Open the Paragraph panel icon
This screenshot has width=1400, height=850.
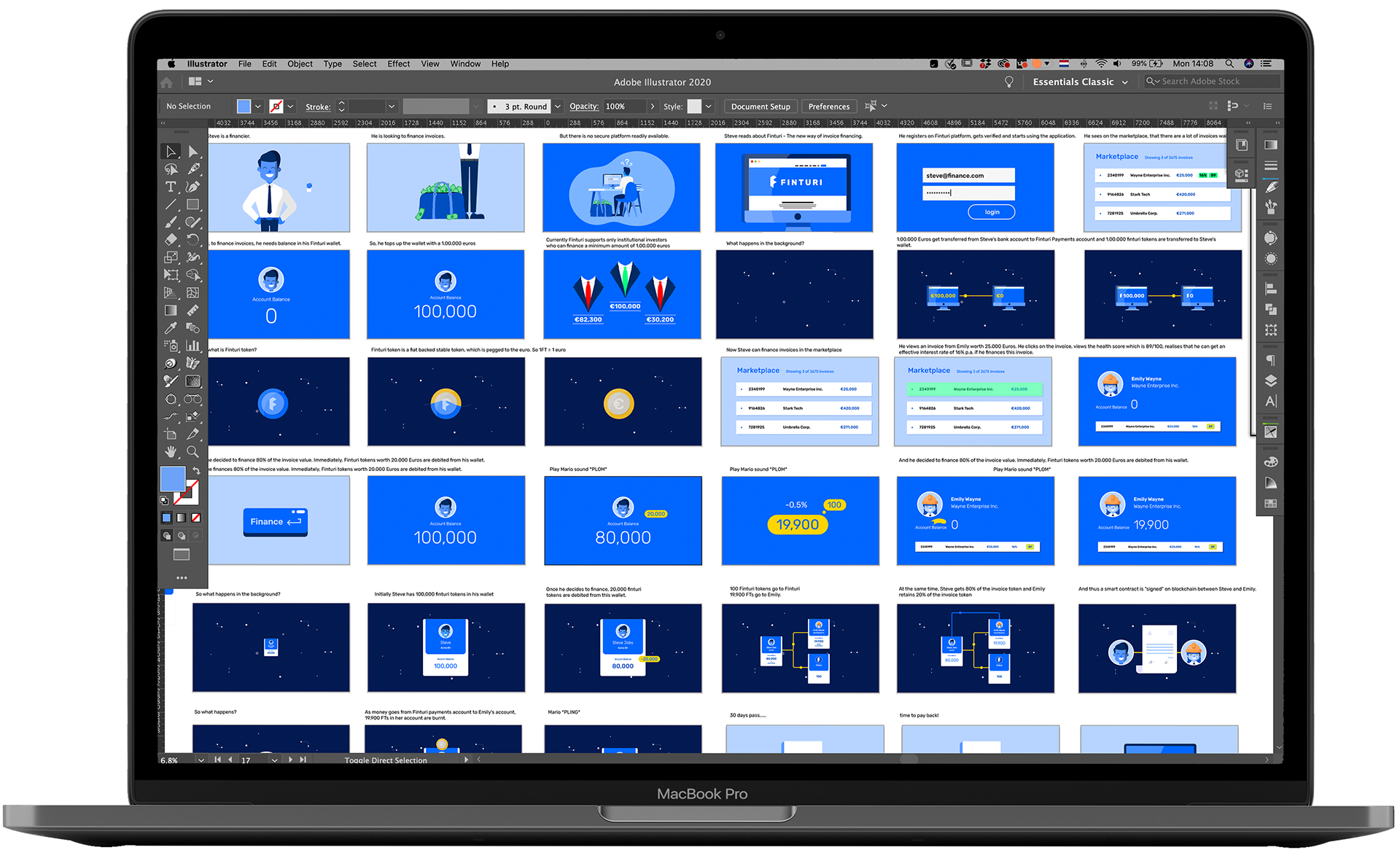pyautogui.click(x=1271, y=360)
